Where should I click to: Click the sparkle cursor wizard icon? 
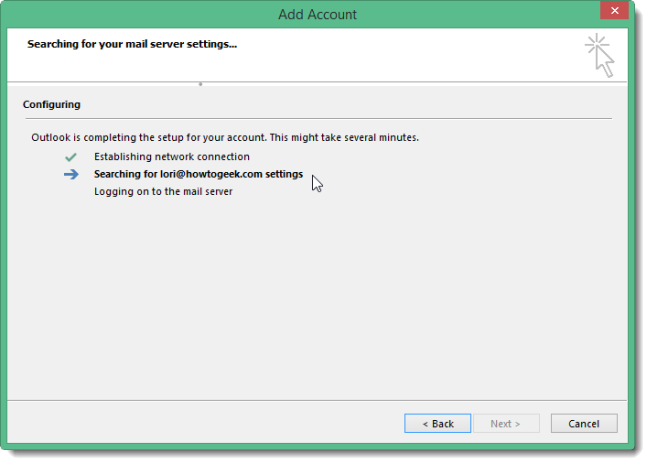click(x=599, y=54)
